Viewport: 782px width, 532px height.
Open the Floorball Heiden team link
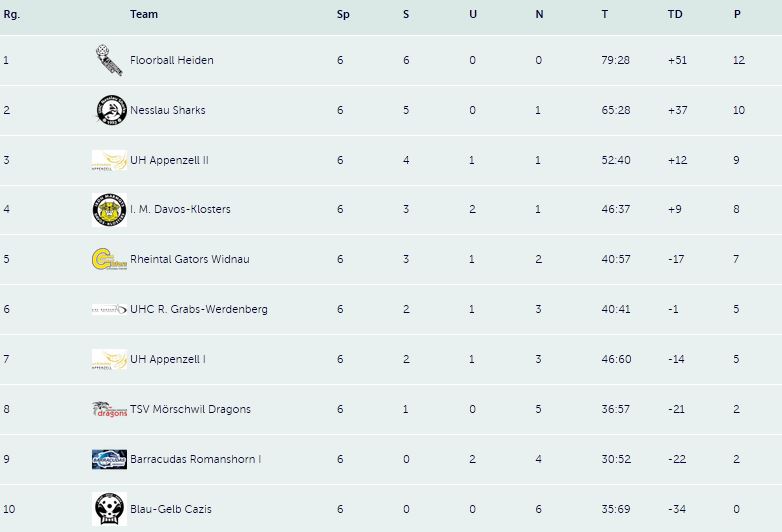pos(172,60)
